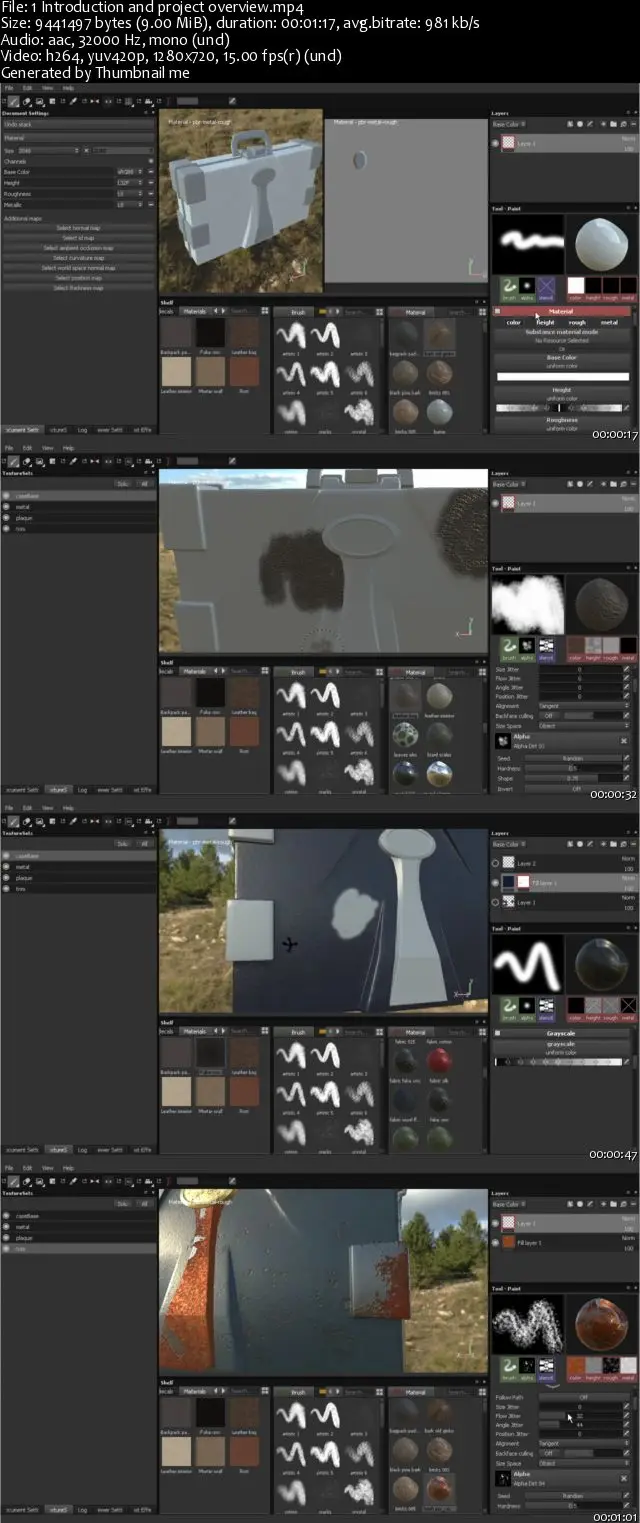
Task: Toggle plaque radio in 00:00:47 TextureSets list
Action: point(7,878)
